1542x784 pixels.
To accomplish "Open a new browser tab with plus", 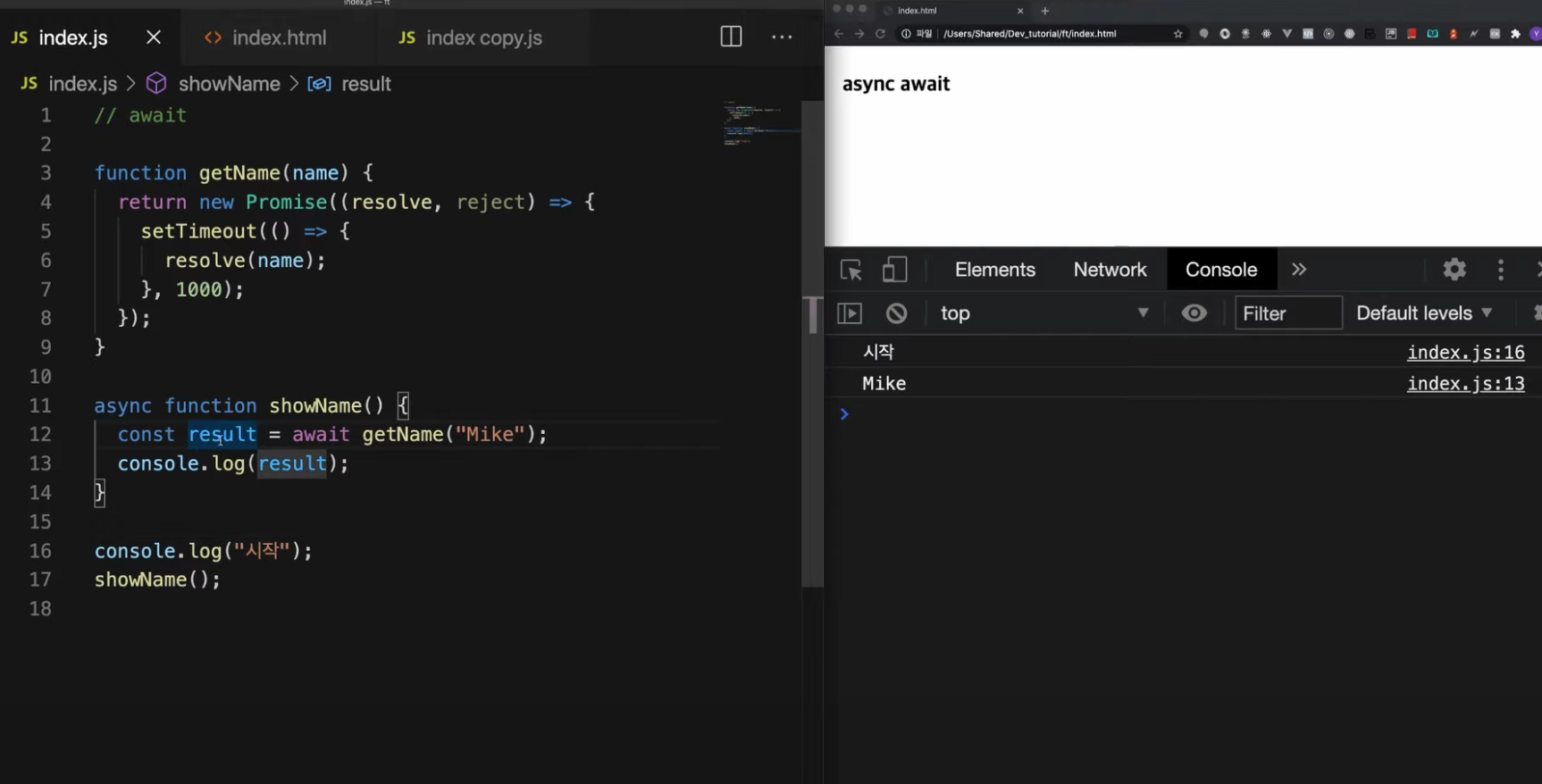I will [1045, 11].
